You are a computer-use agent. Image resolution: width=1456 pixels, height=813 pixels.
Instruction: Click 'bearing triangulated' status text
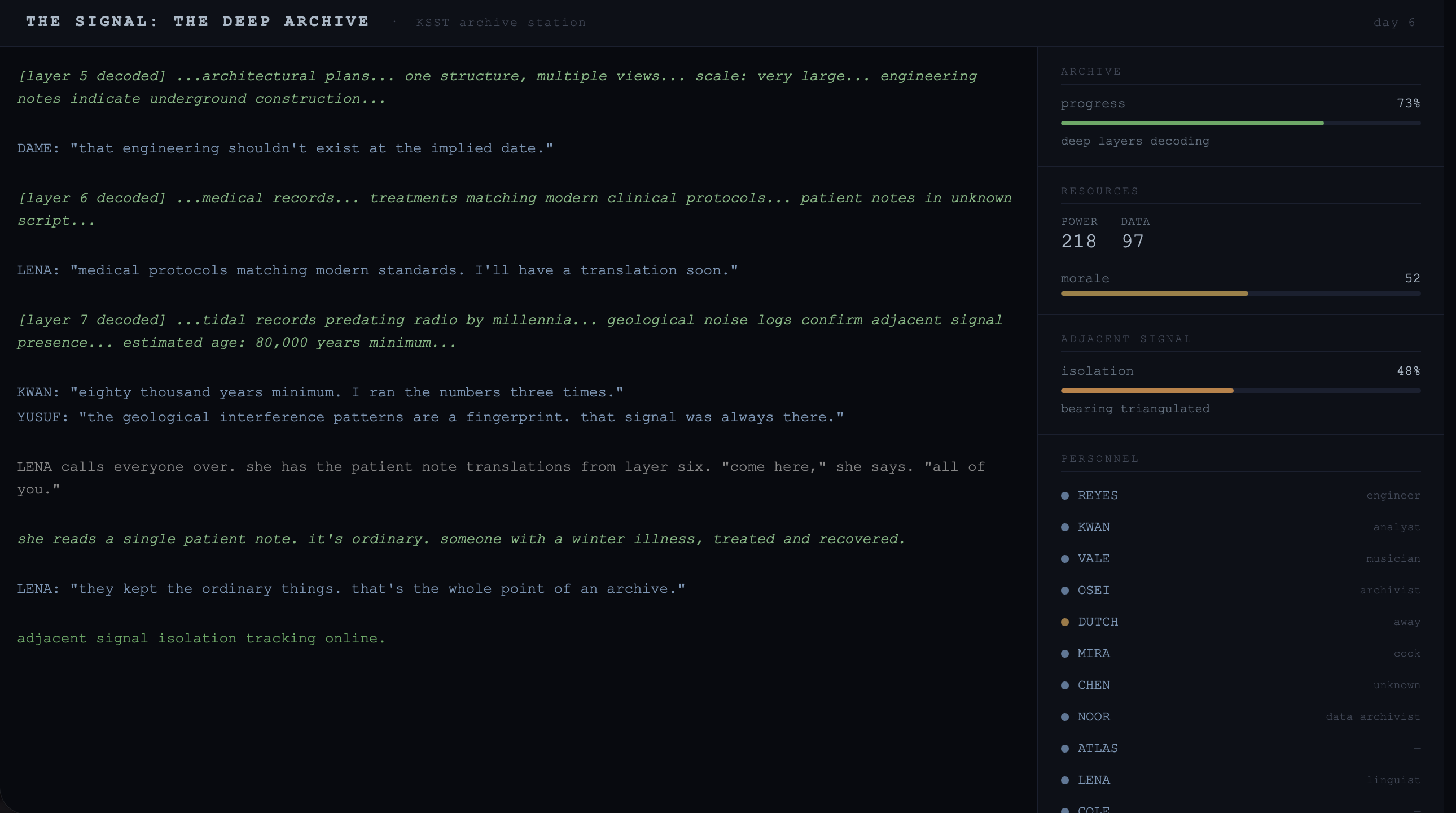tap(1135, 409)
